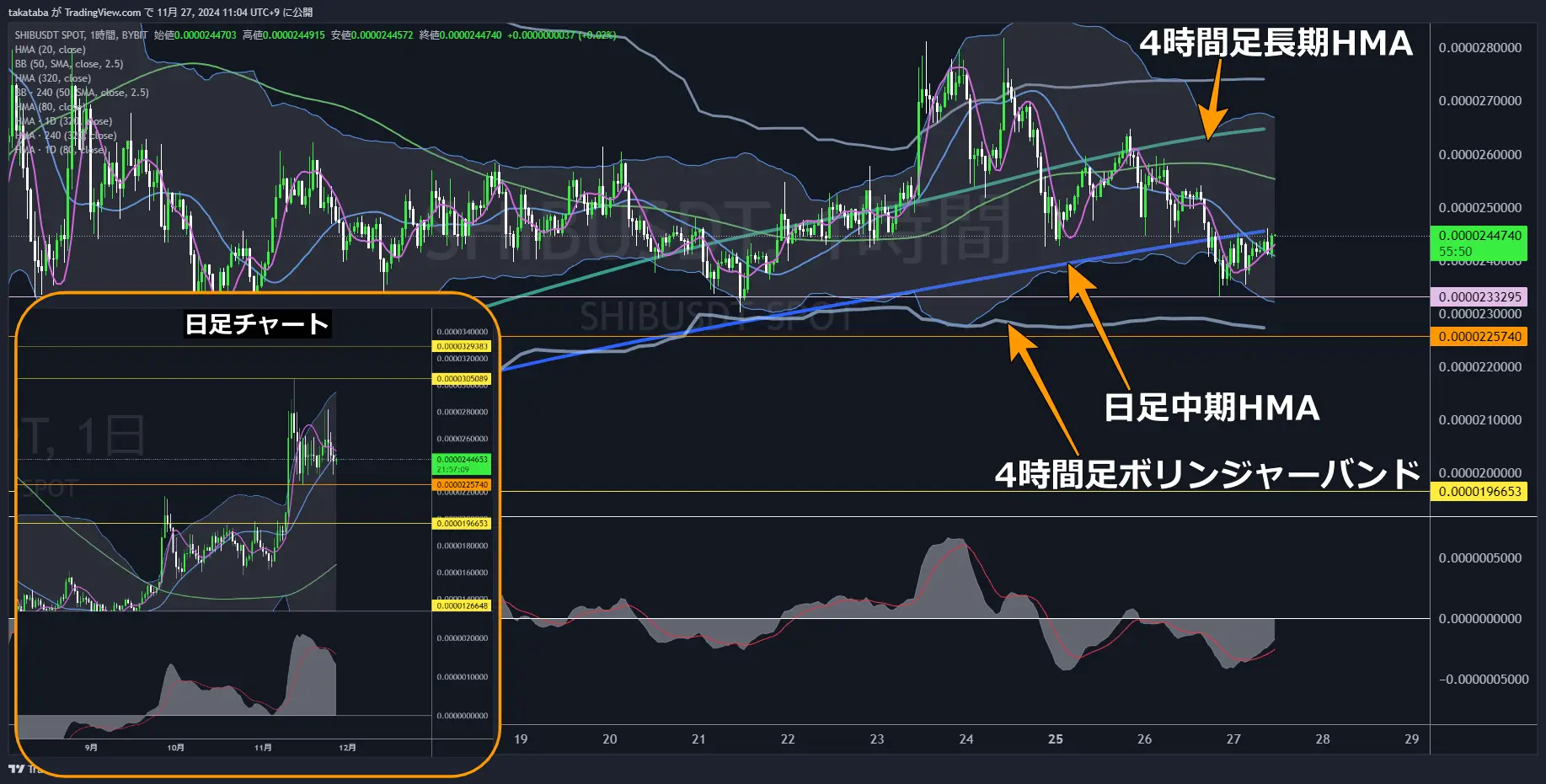1546x784 pixels.
Task: Select the HMA · 240 (320, close) legend
Action: (66, 136)
